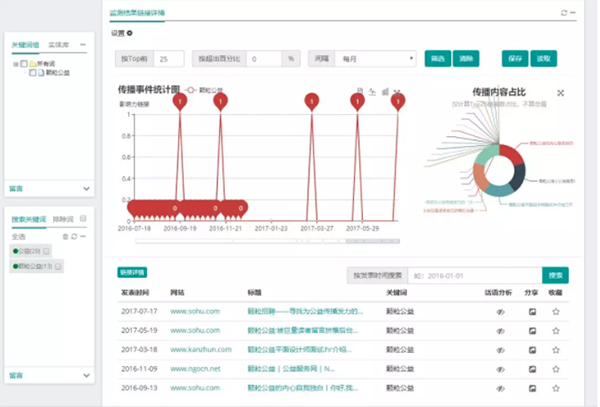Viewport: 600px width, 407px height.
Task: Check the 所有词 folder checkbox in the tree
Action: click(24, 63)
